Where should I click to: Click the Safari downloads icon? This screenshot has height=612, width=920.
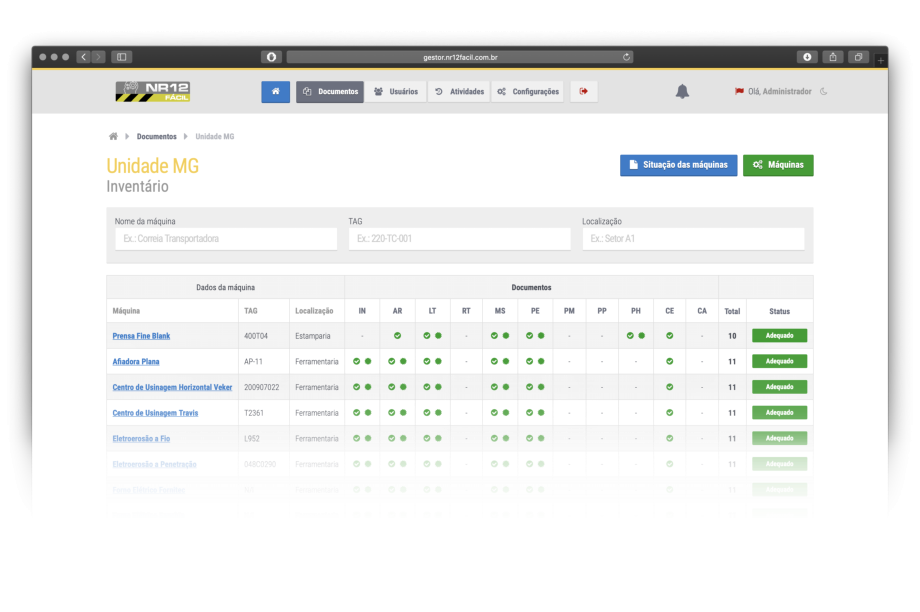[x=807, y=57]
